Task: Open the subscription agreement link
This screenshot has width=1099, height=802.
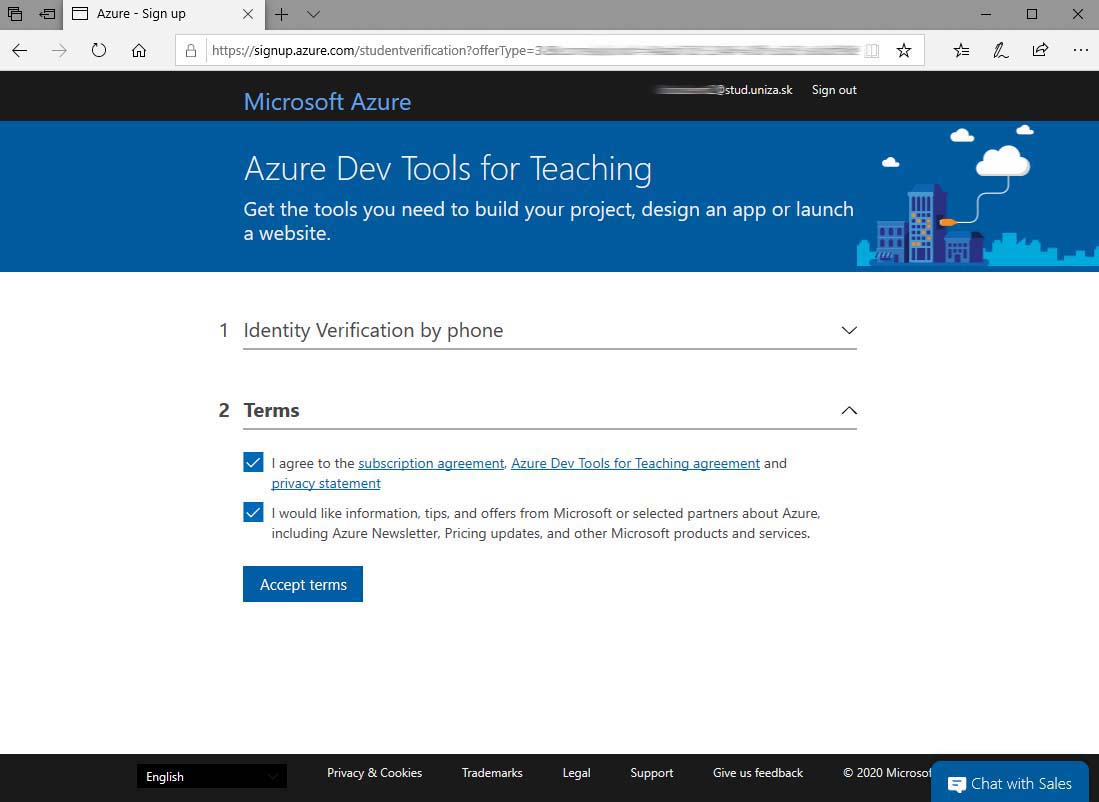Action: tap(431, 463)
